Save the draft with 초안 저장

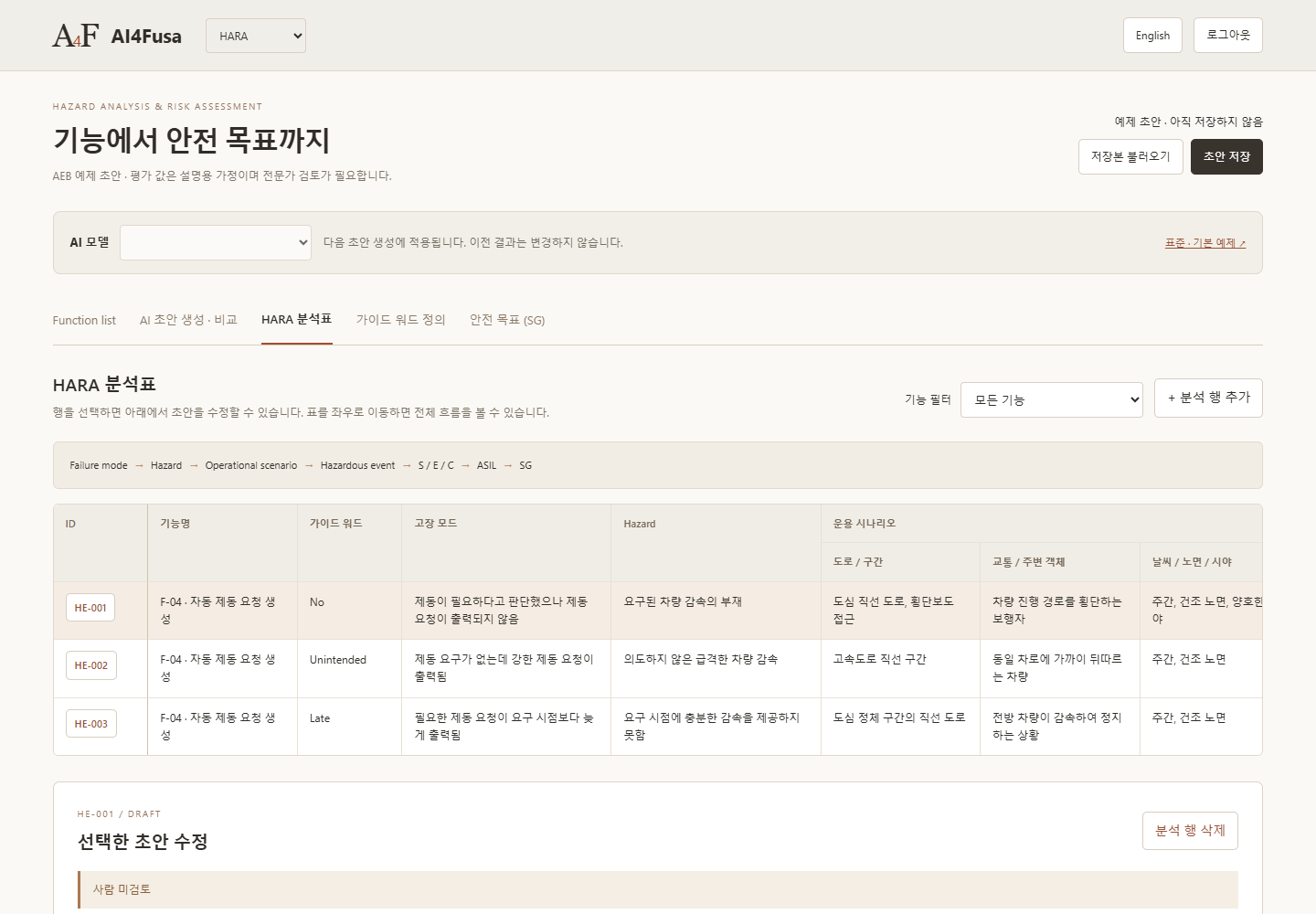pos(1226,156)
